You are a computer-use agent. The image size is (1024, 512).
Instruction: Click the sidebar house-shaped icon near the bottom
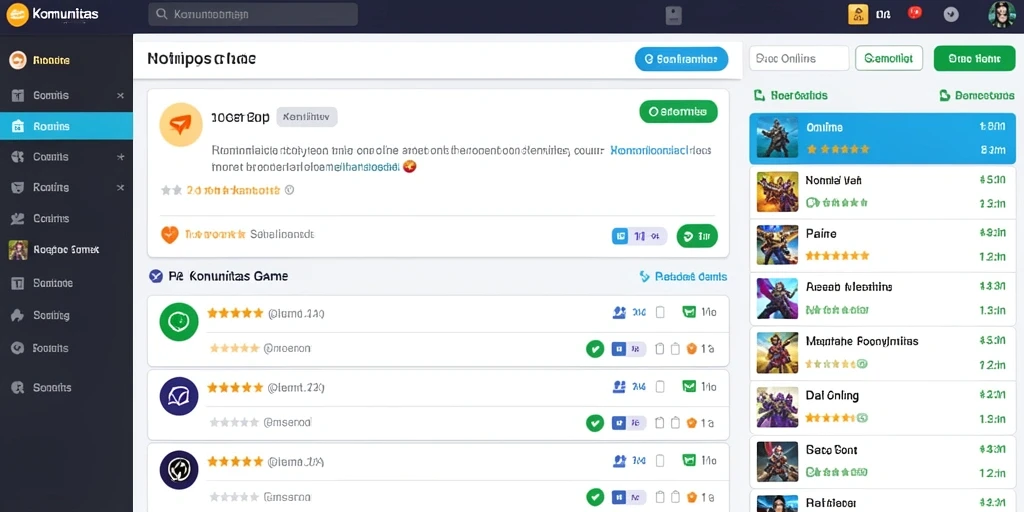[x=18, y=315]
